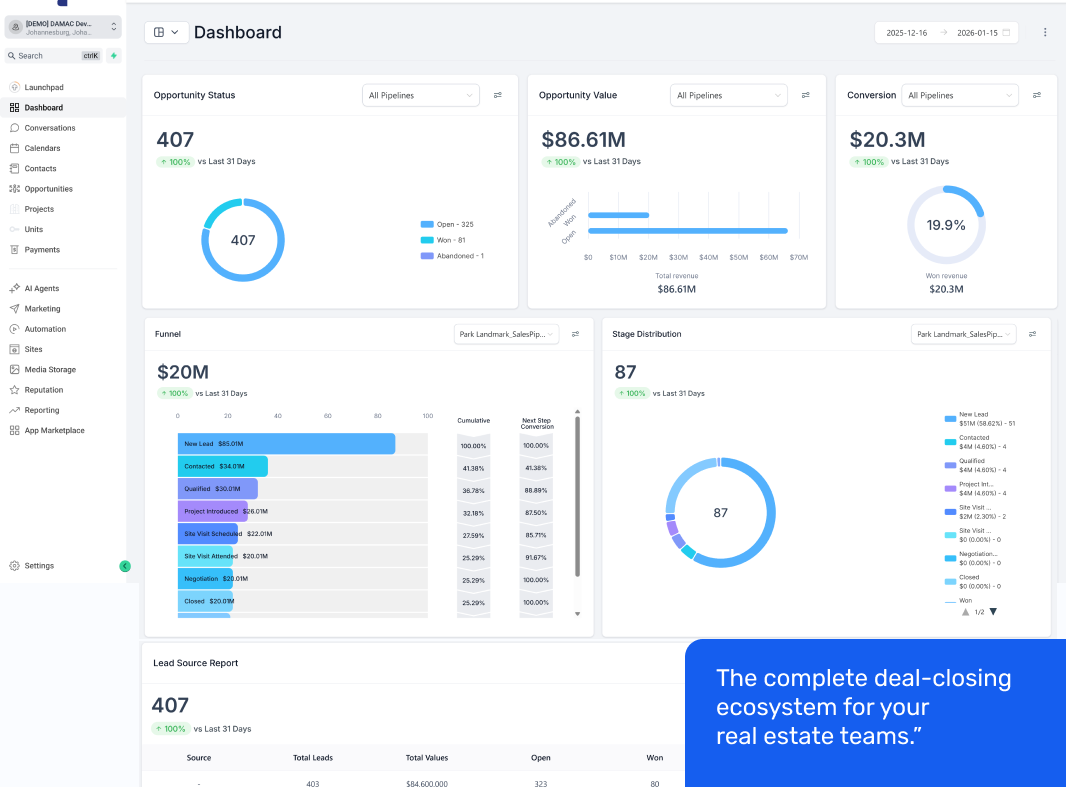The height and width of the screenshot is (787, 1066).
Task: Click the Funnel widget filter settings icon
Action: (x=575, y=334)
